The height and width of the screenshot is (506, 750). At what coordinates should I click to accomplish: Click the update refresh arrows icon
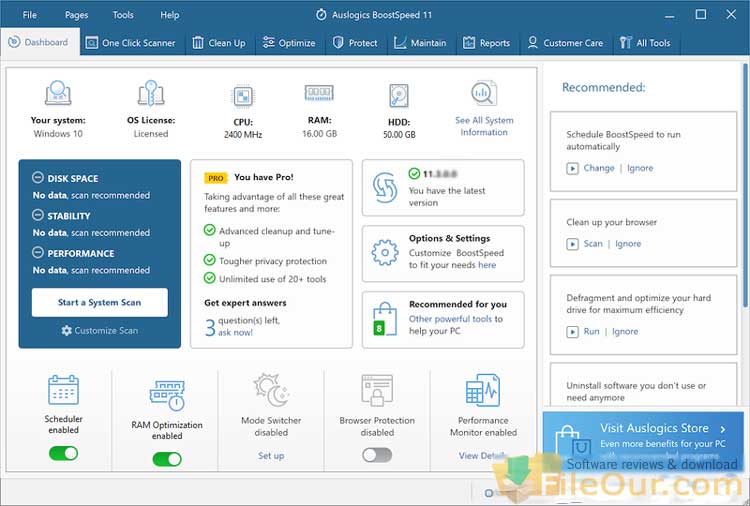[385, 187]
